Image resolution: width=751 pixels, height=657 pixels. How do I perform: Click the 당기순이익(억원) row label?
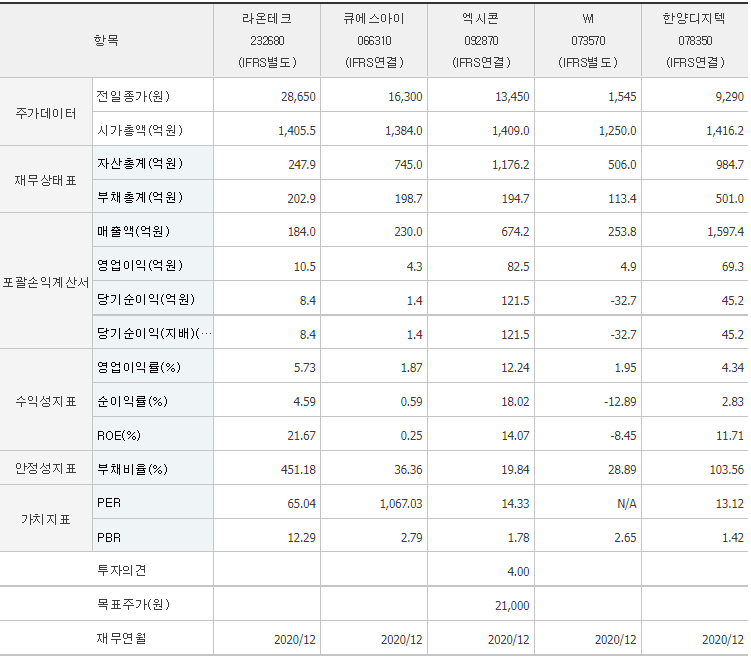[146, 299]
